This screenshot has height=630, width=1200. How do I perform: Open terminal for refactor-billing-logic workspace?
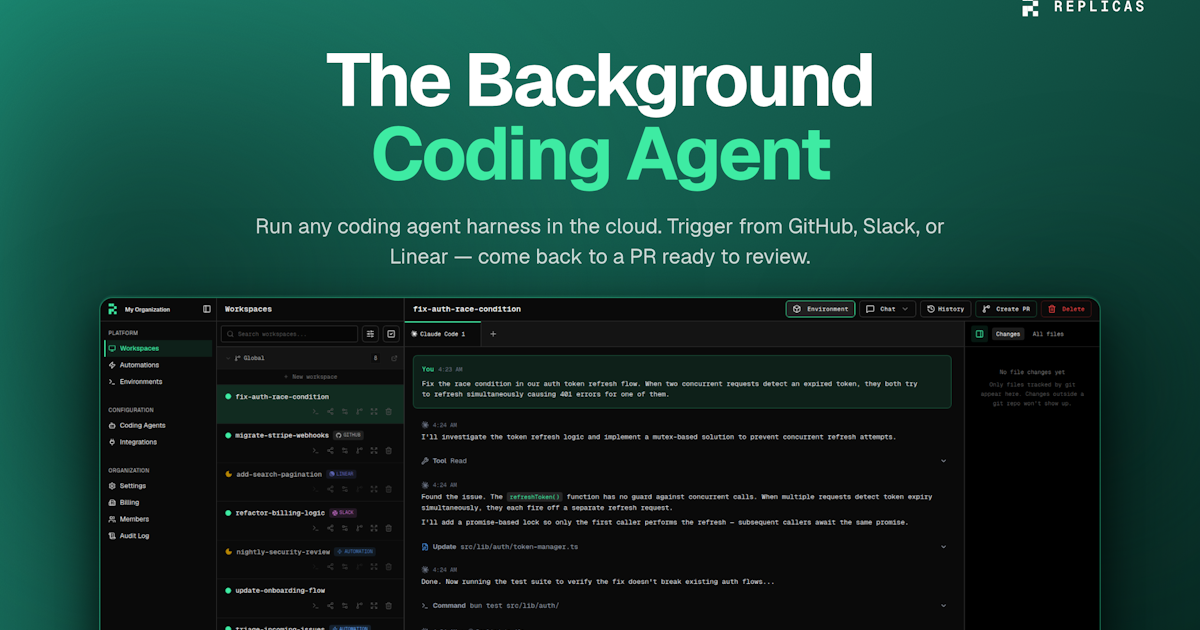pyautogui.click(x=316, y=528)
